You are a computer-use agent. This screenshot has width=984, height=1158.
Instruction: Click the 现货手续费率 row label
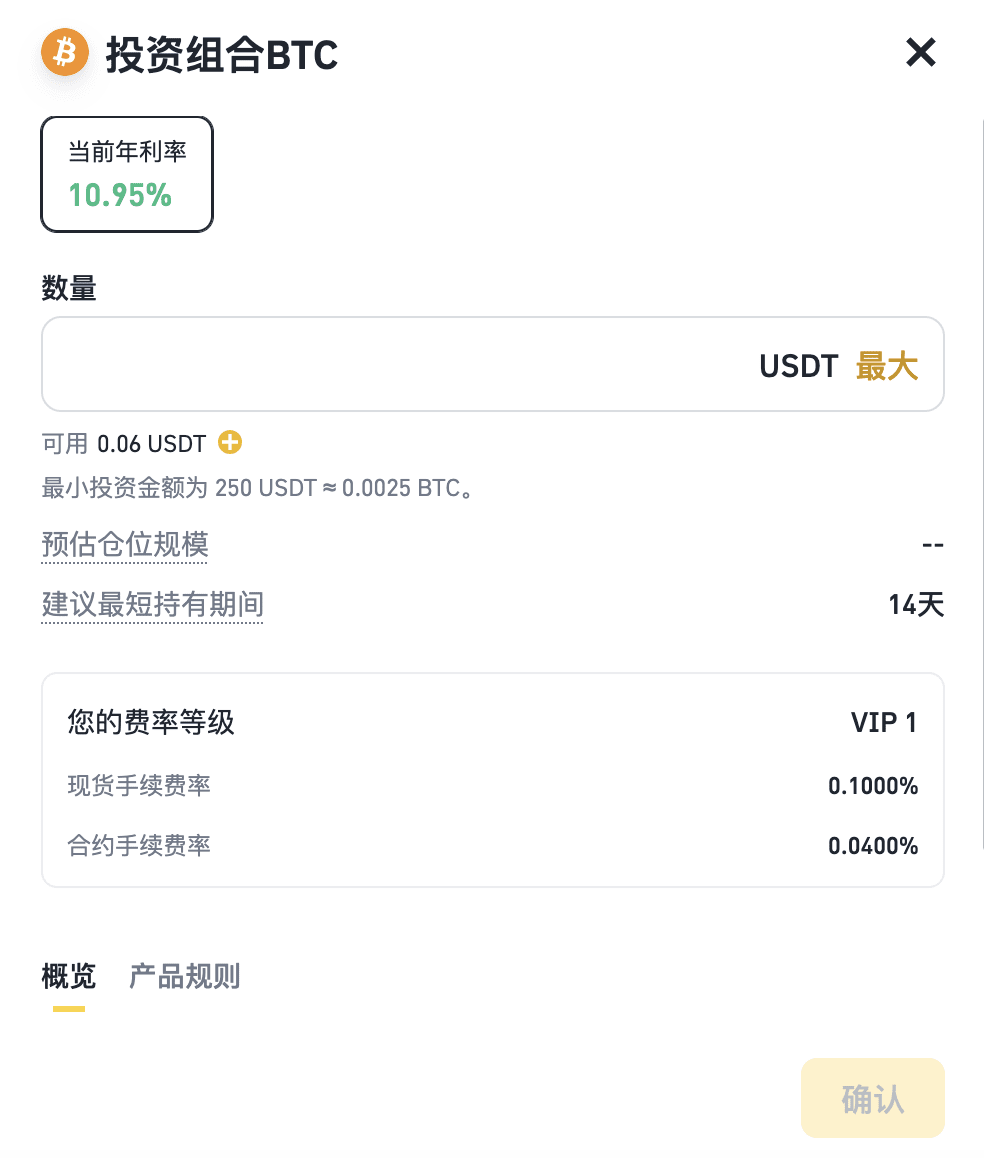point(139,786)
